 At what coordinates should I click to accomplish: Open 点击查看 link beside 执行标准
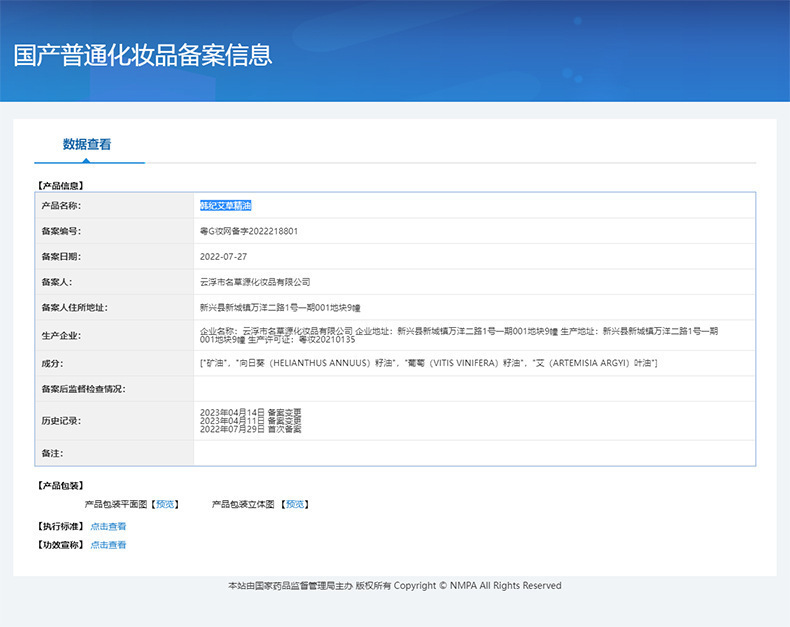(108, 526)
